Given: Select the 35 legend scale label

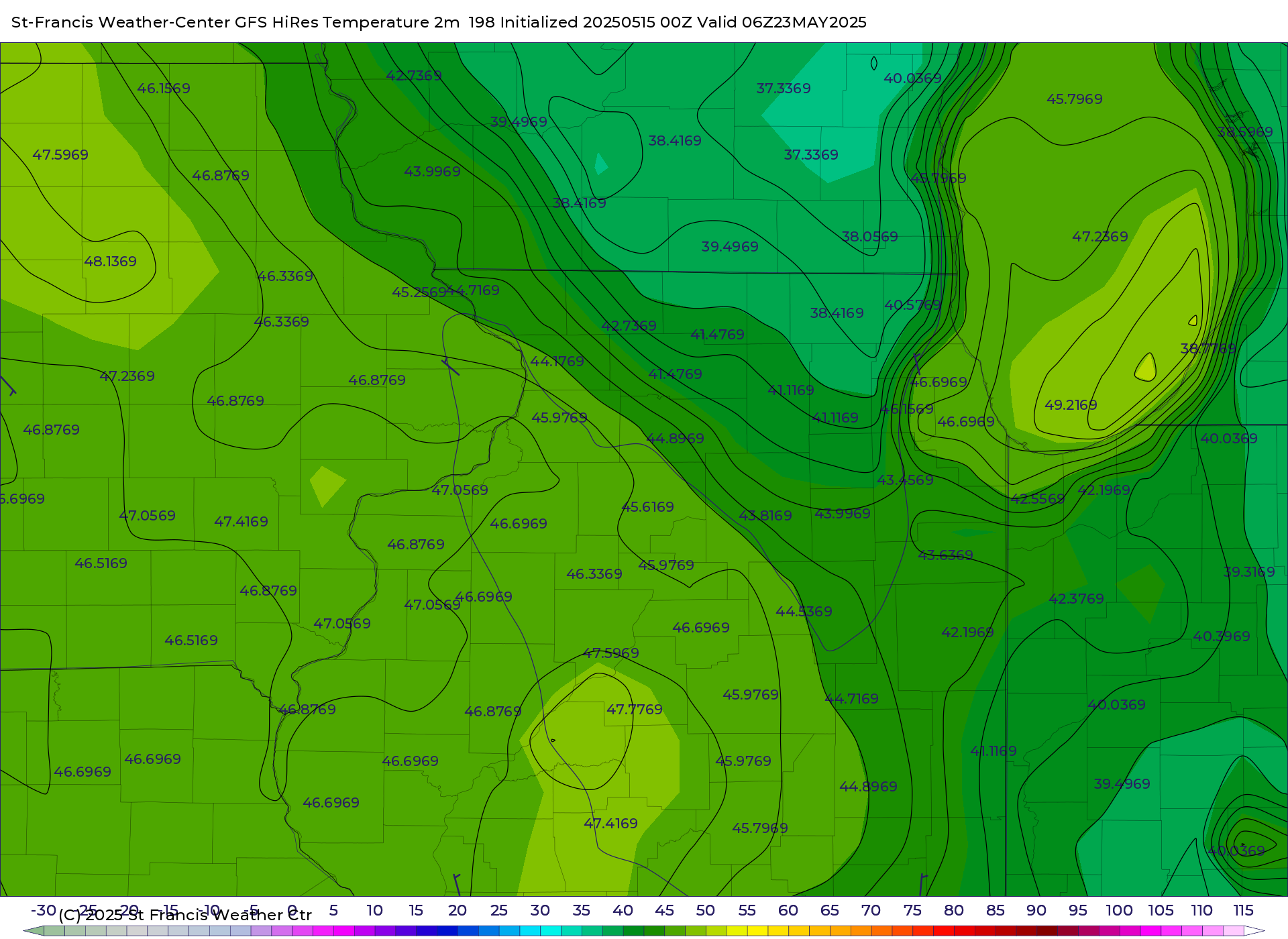Looking at the screenshot, I should point(581,911).
